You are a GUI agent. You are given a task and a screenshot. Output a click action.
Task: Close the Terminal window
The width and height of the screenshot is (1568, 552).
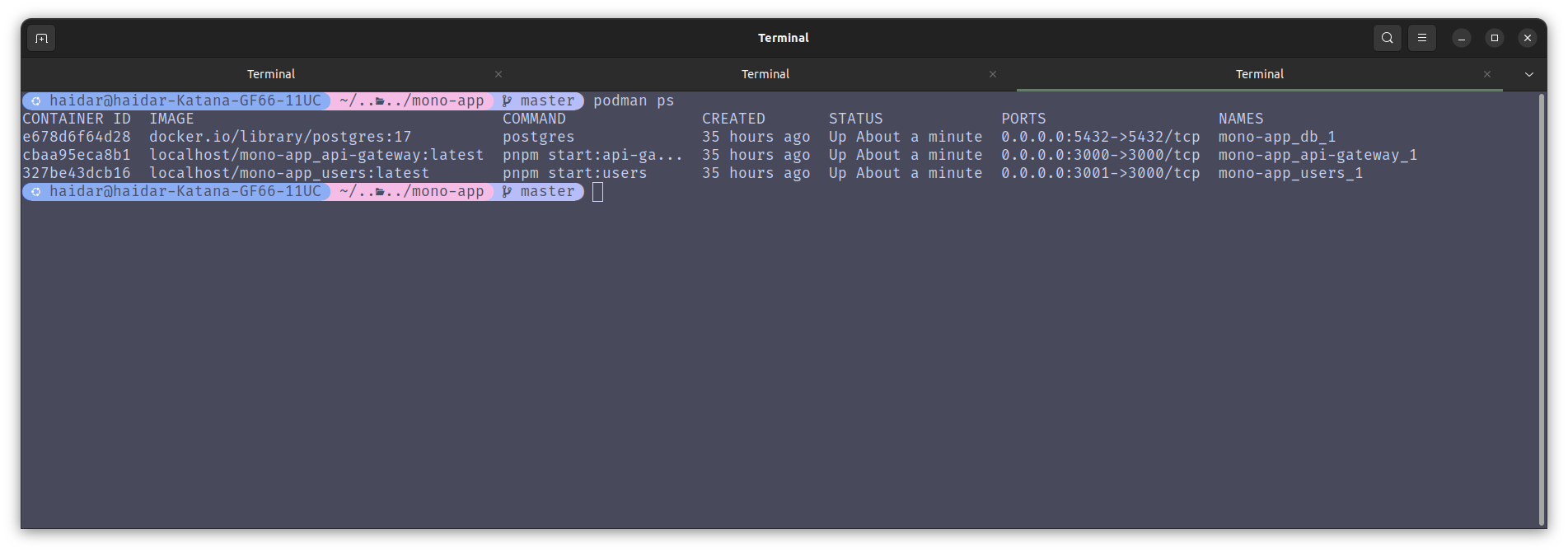(1527, 38)
